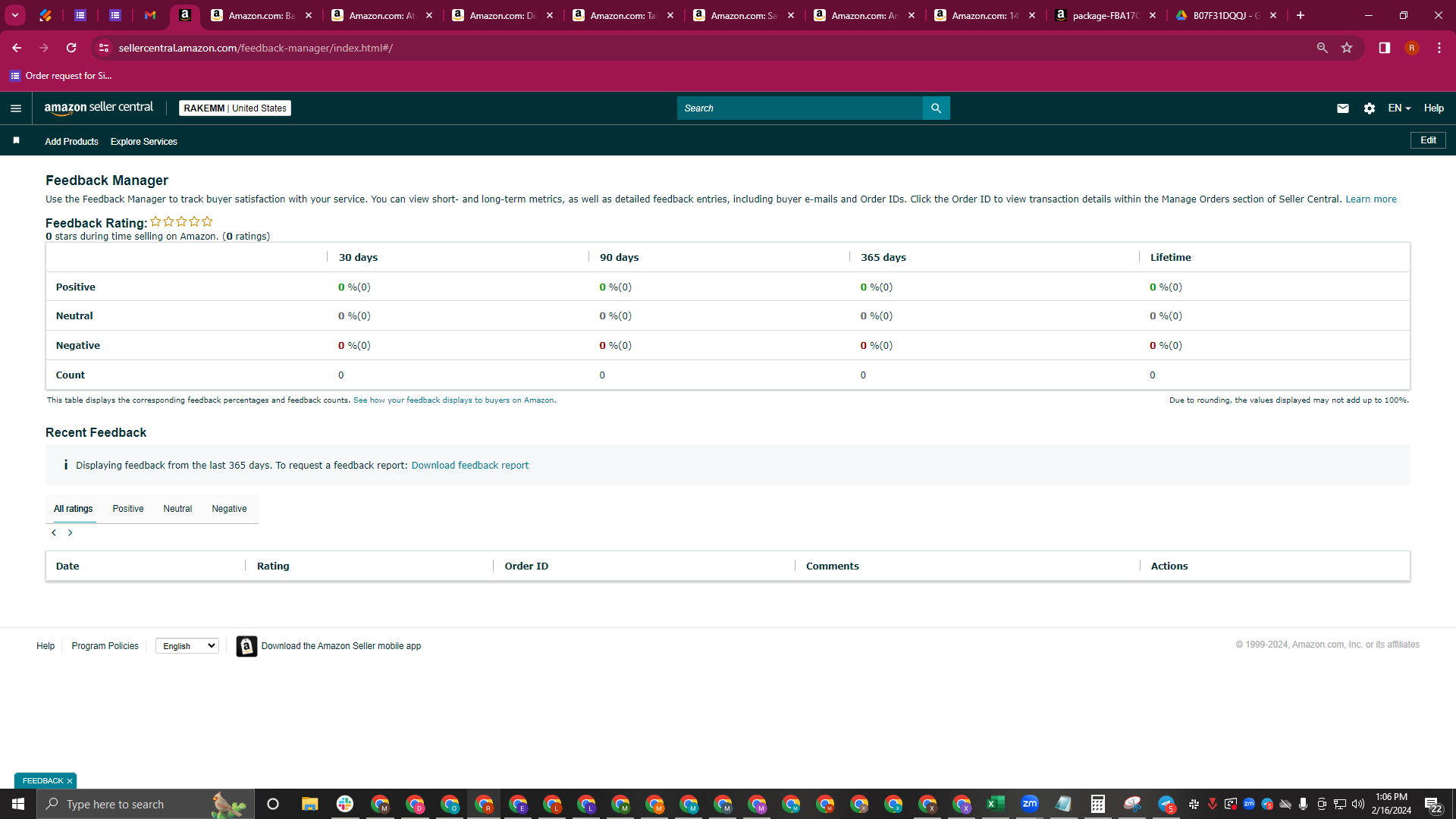This screenshot has width=1456, height=819.
Task: Open the Calculator from taskbar
Action: coord(1097,804)
